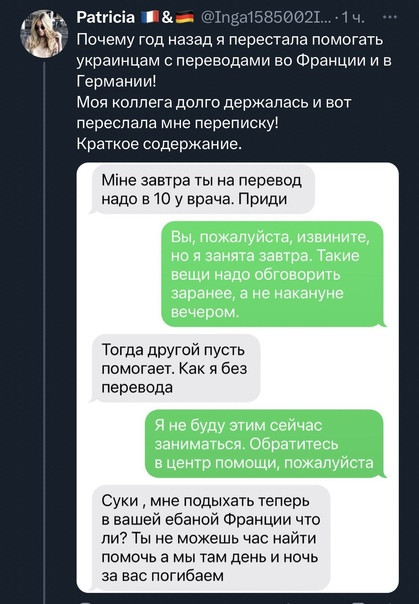
Task: Open the gray bubble 'Міне завтра ты на перевод'
Action: [203, 189]
